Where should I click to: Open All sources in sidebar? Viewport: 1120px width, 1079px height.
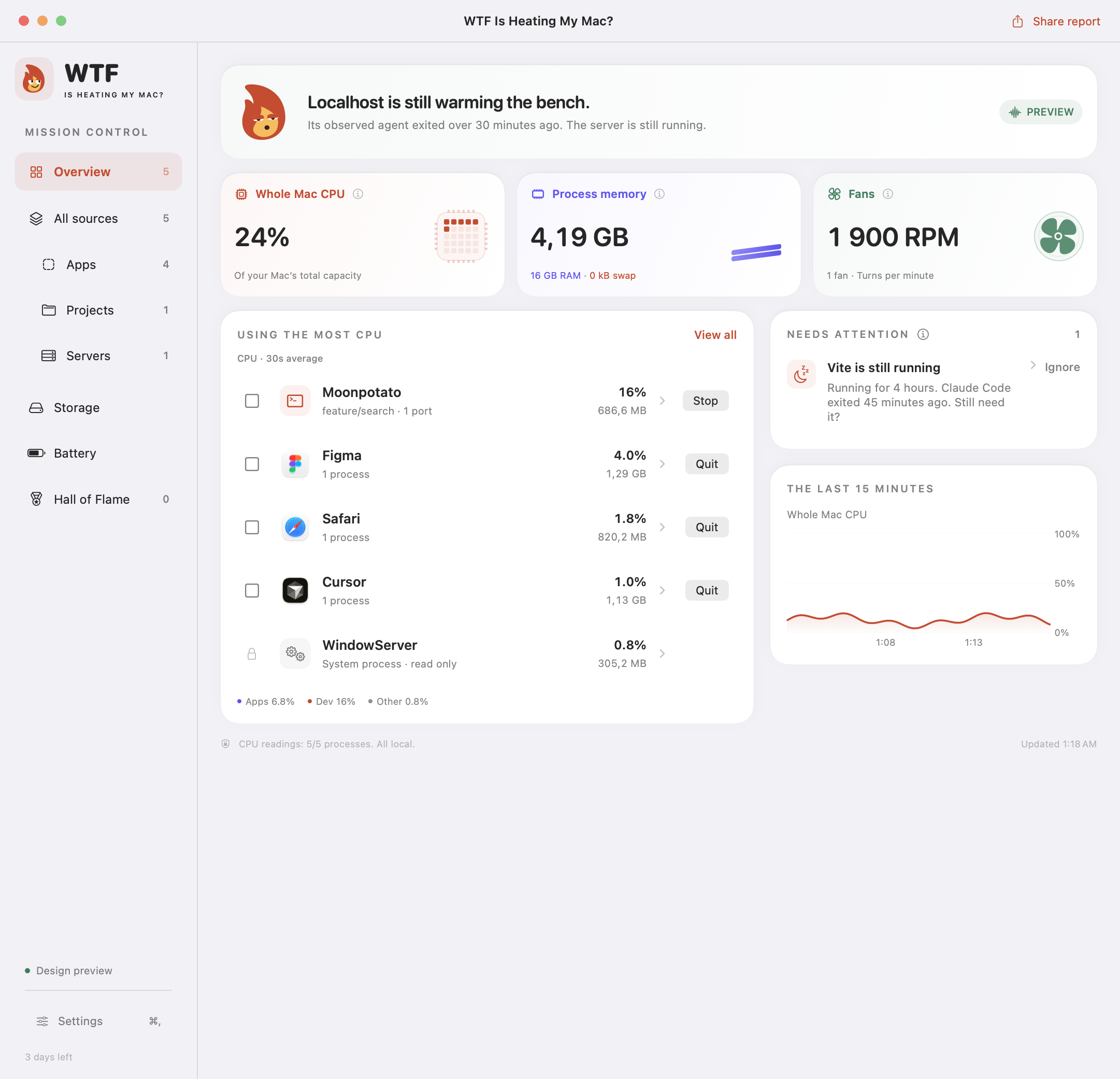pyautogui.click(x=98, y=218)
